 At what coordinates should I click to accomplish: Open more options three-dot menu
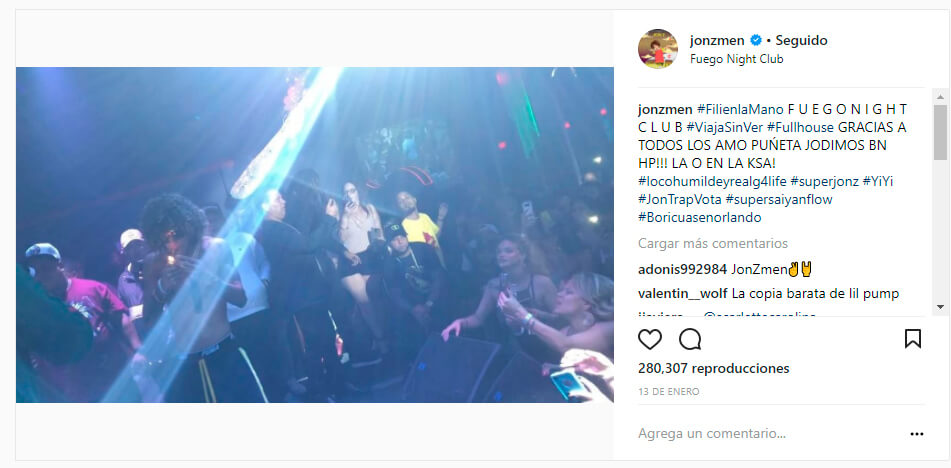[x=916, y=434]
